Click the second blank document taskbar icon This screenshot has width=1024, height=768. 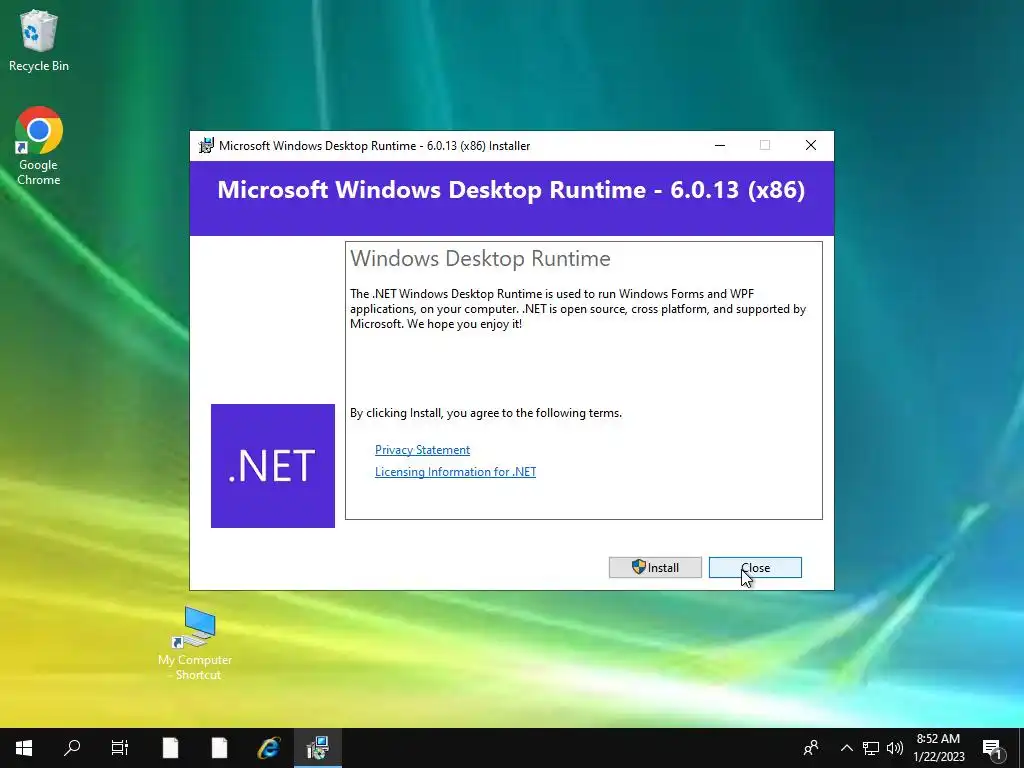[x=219, y=748]
